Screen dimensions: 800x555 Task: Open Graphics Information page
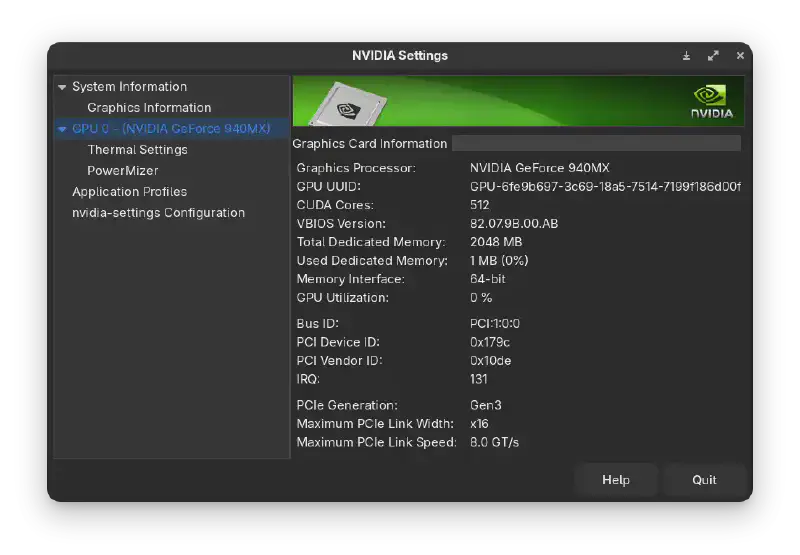(149, 108)
